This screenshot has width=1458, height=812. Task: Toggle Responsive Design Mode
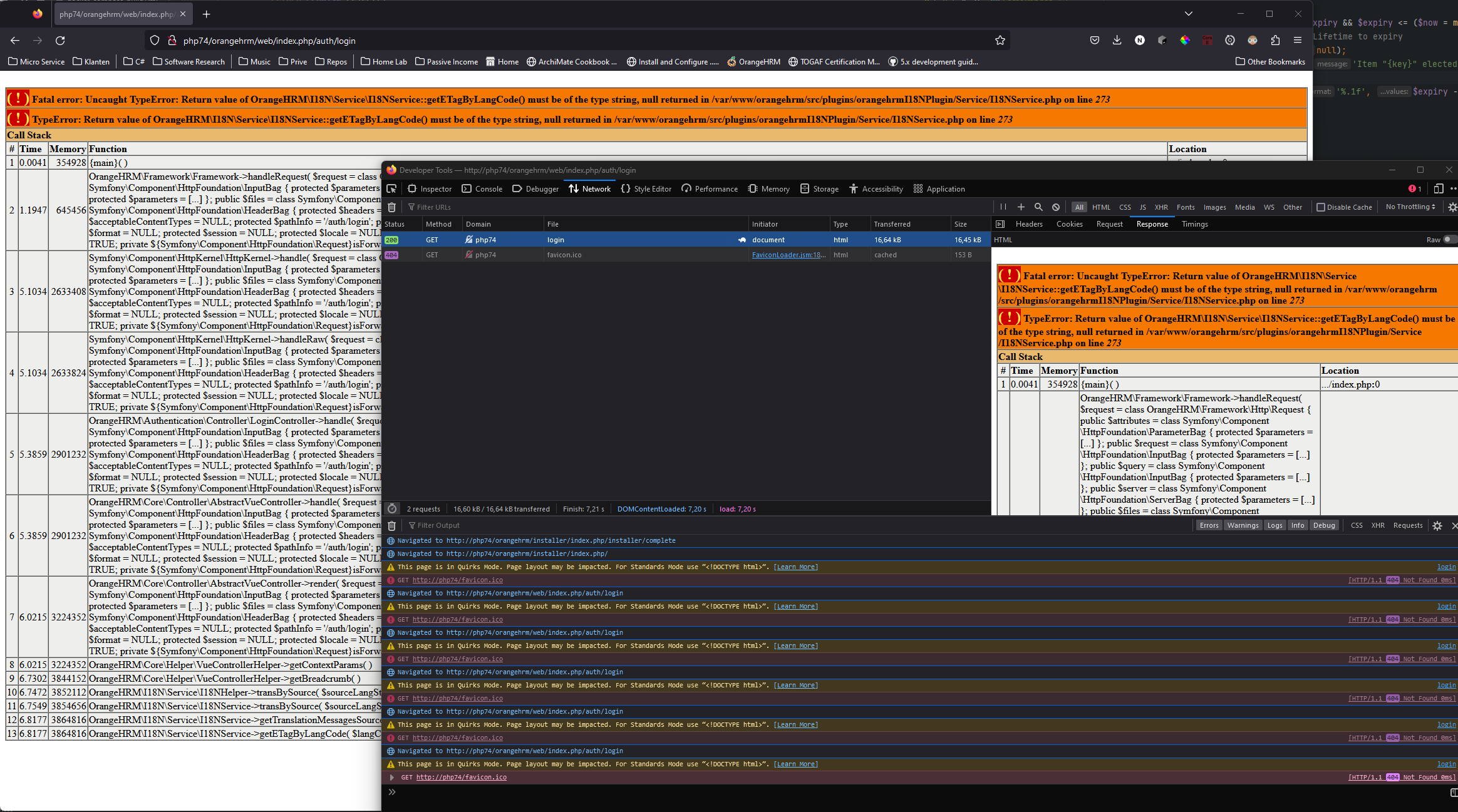tap(1437, 188)
